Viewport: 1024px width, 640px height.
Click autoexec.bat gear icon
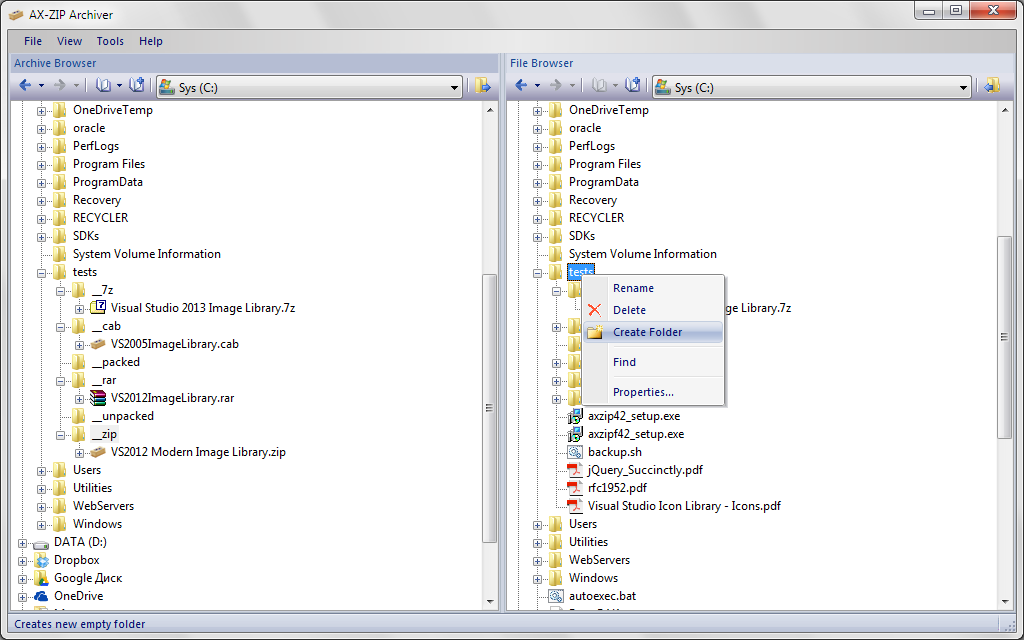pos(556,596)
